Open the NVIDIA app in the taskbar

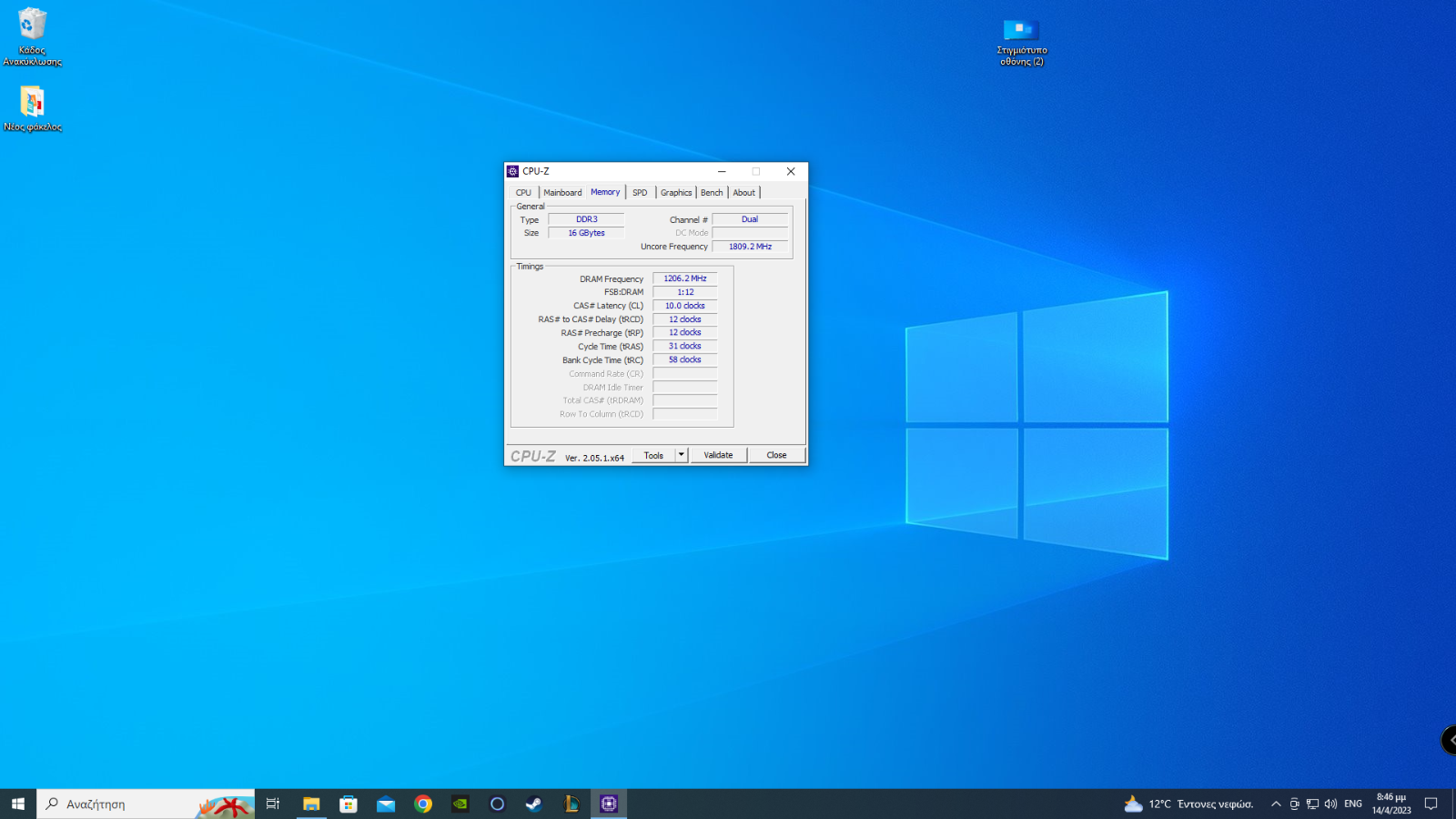pyautogui.click(x=460, y=804)
